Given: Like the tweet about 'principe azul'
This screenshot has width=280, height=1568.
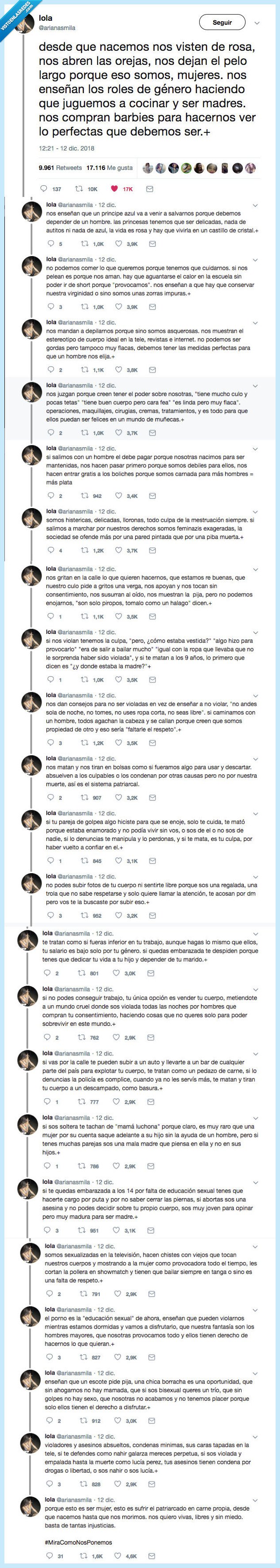Looking at the screenshot, I should point(118,245).
